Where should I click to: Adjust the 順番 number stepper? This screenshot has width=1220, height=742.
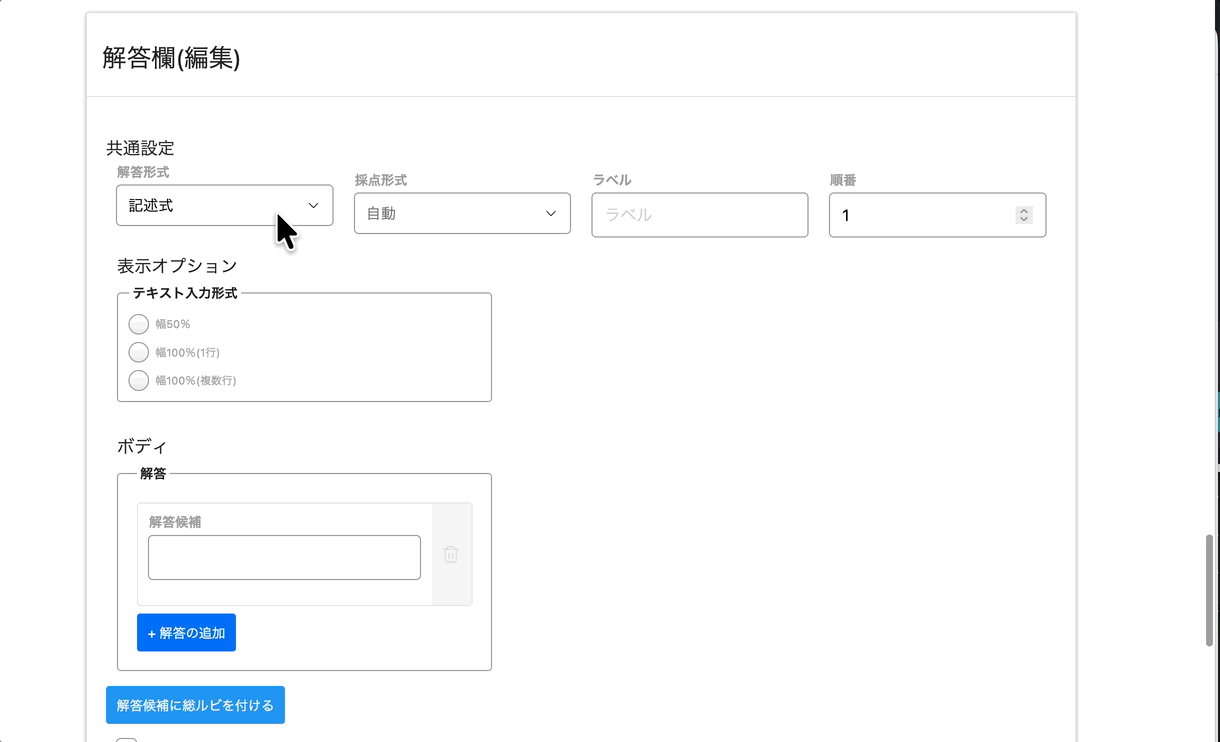[x=1023, y=214]
